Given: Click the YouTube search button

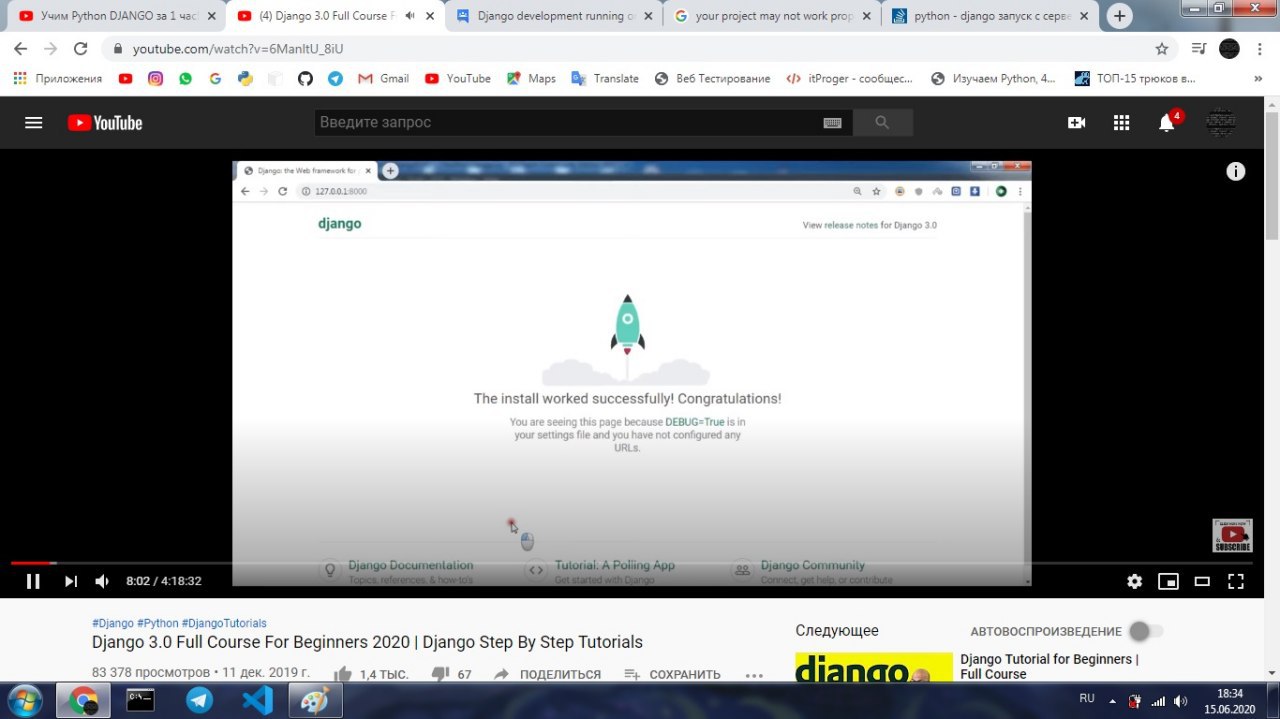Looking at the screenshot, I should coord(882,122).
